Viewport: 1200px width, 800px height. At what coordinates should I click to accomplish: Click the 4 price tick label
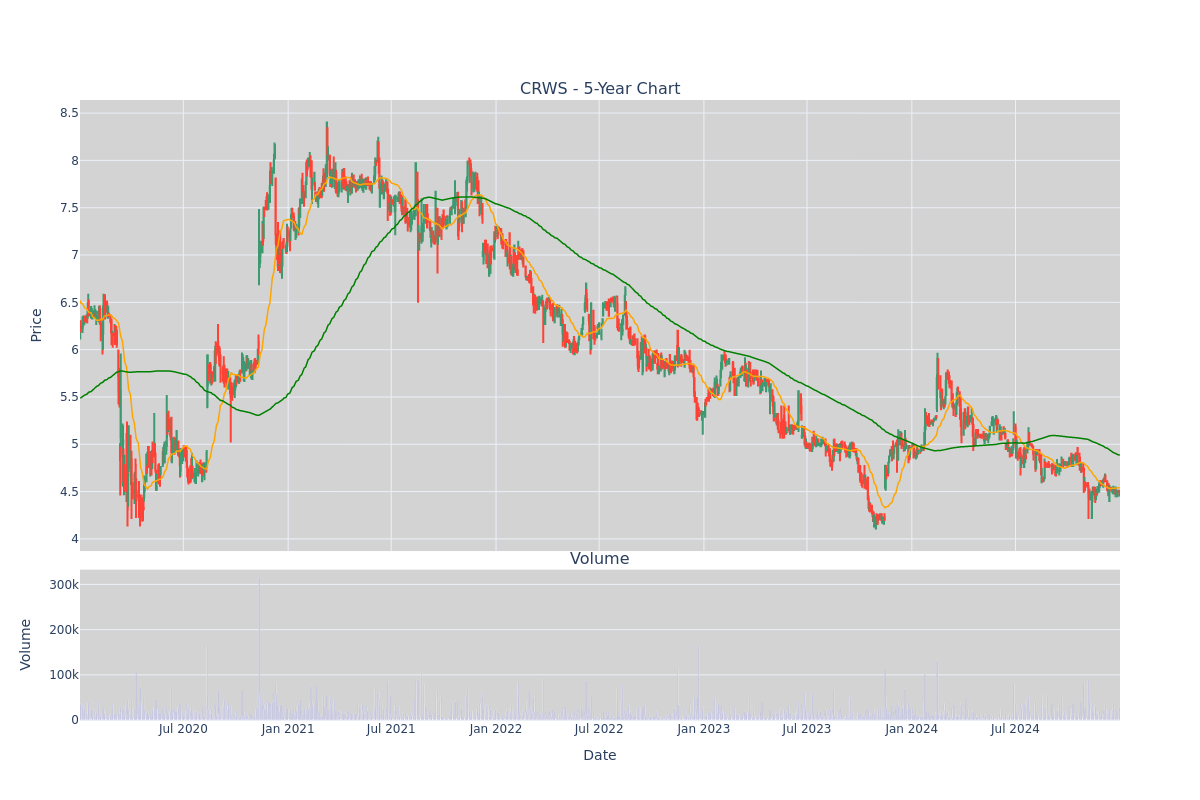pyautogui.click(x=74, y=539)
